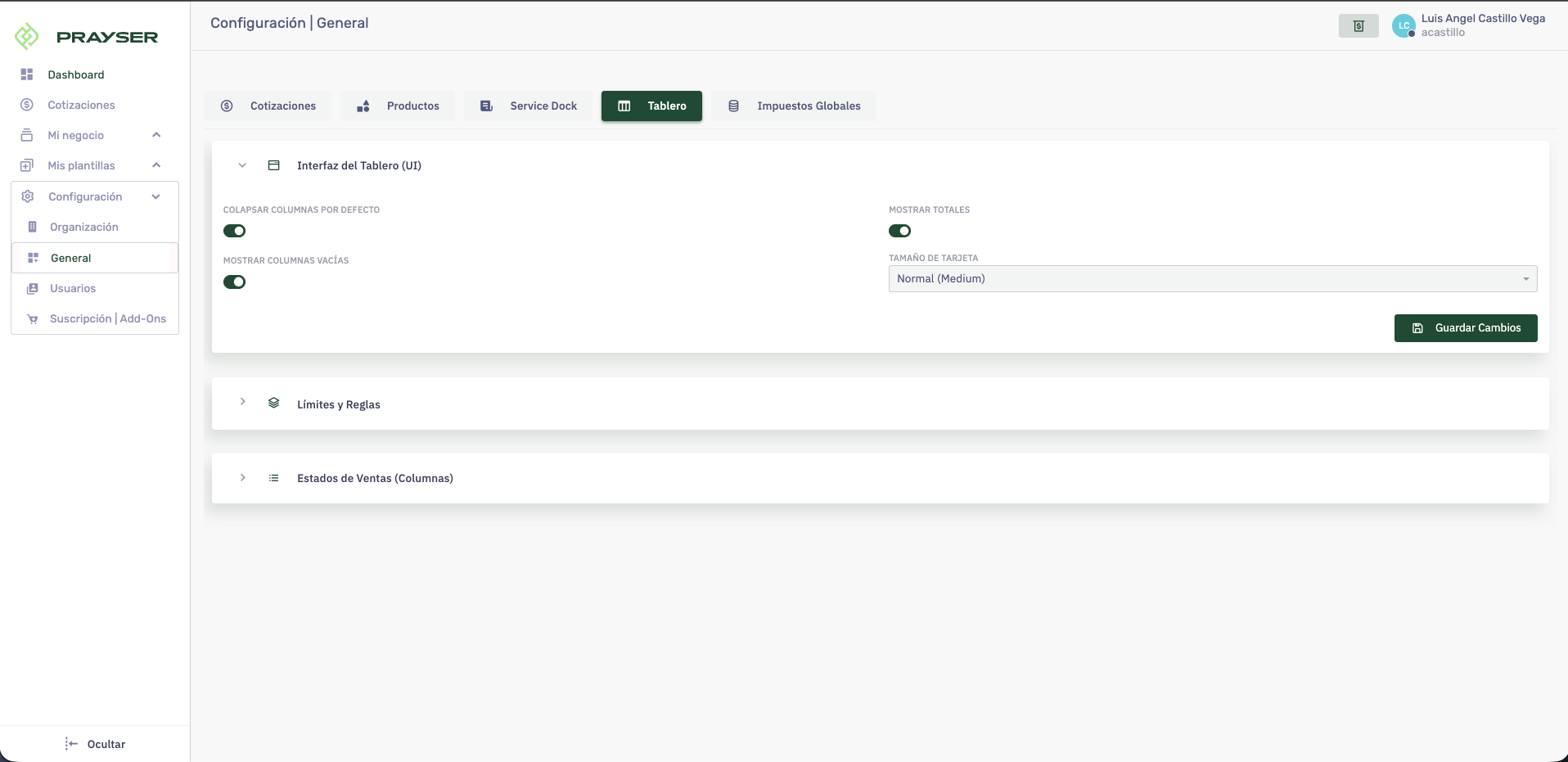Image resolution: width=1568 pixels, height=762 pixels.
Task: Click the columns icon on Tablero tab
Action: tap(624, 106)
